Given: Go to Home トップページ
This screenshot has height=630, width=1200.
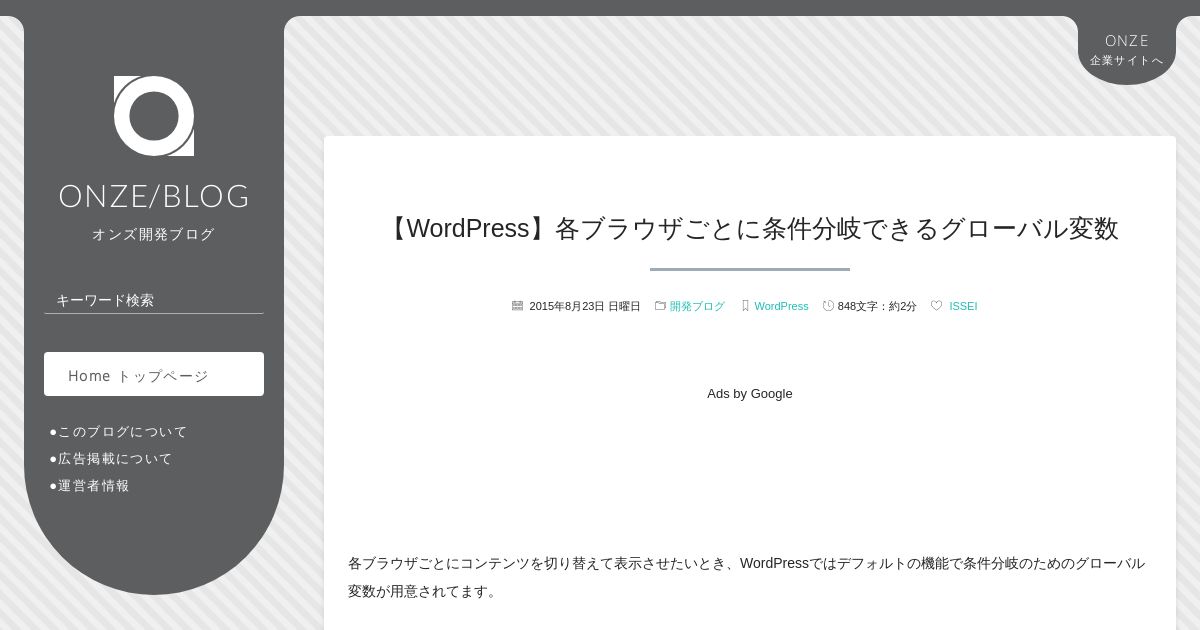Looking at the screenshot, I should click(154, 374).
